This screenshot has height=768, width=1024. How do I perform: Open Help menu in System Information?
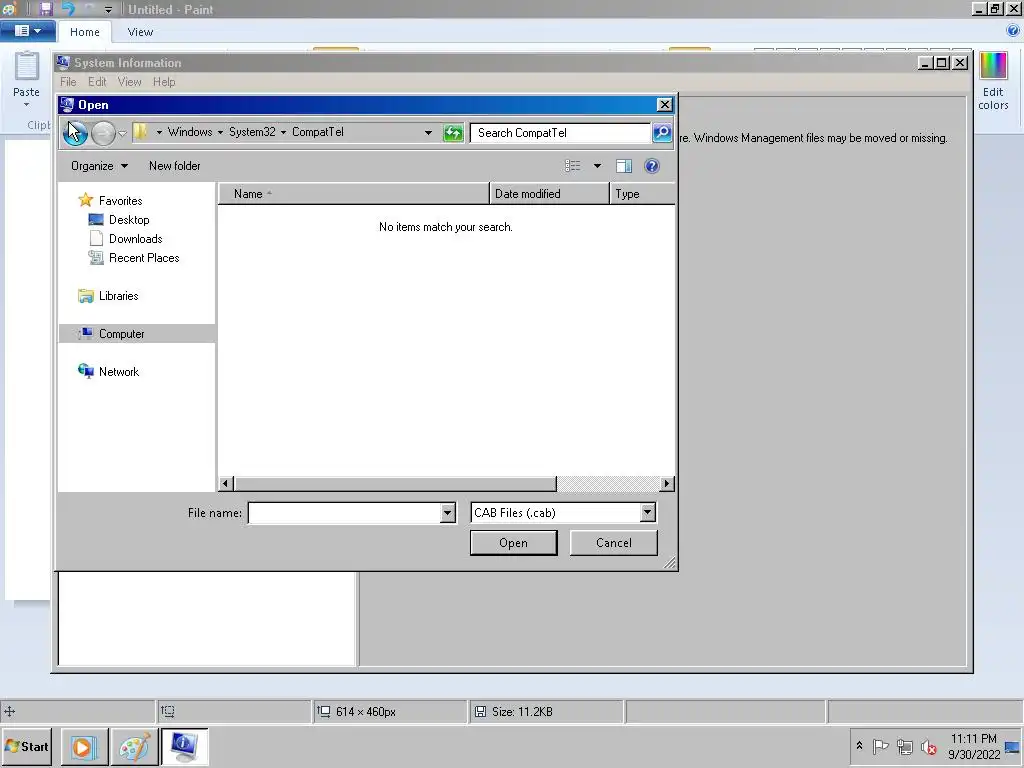pyautogui.click(x=164, y=82)
